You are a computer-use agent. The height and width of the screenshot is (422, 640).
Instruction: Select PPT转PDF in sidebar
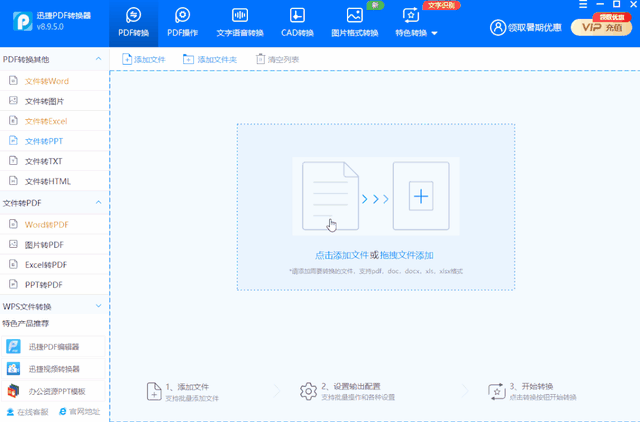54,284
